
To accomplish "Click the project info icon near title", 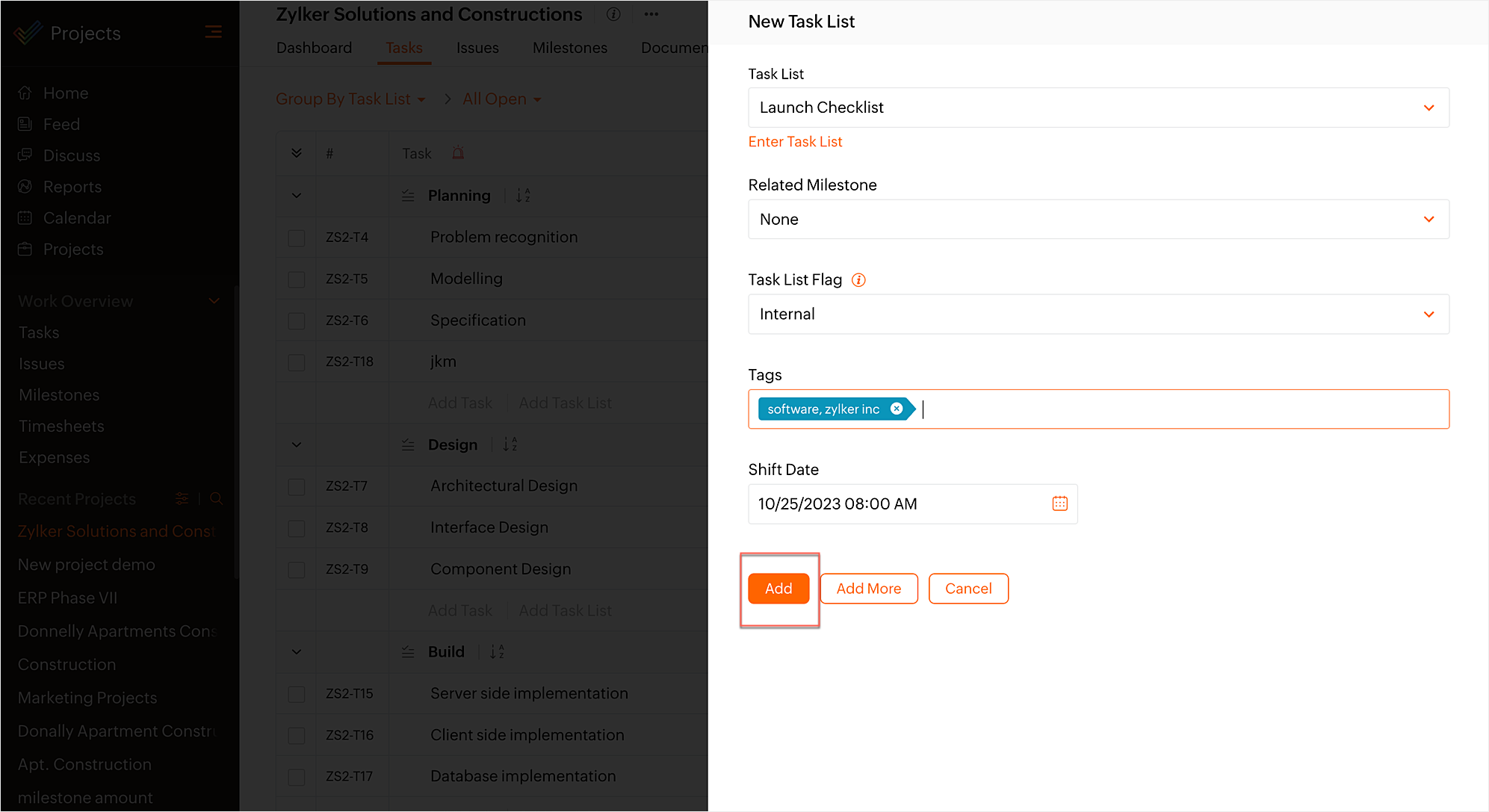I will pyautogui.click(x=613, y=14).
